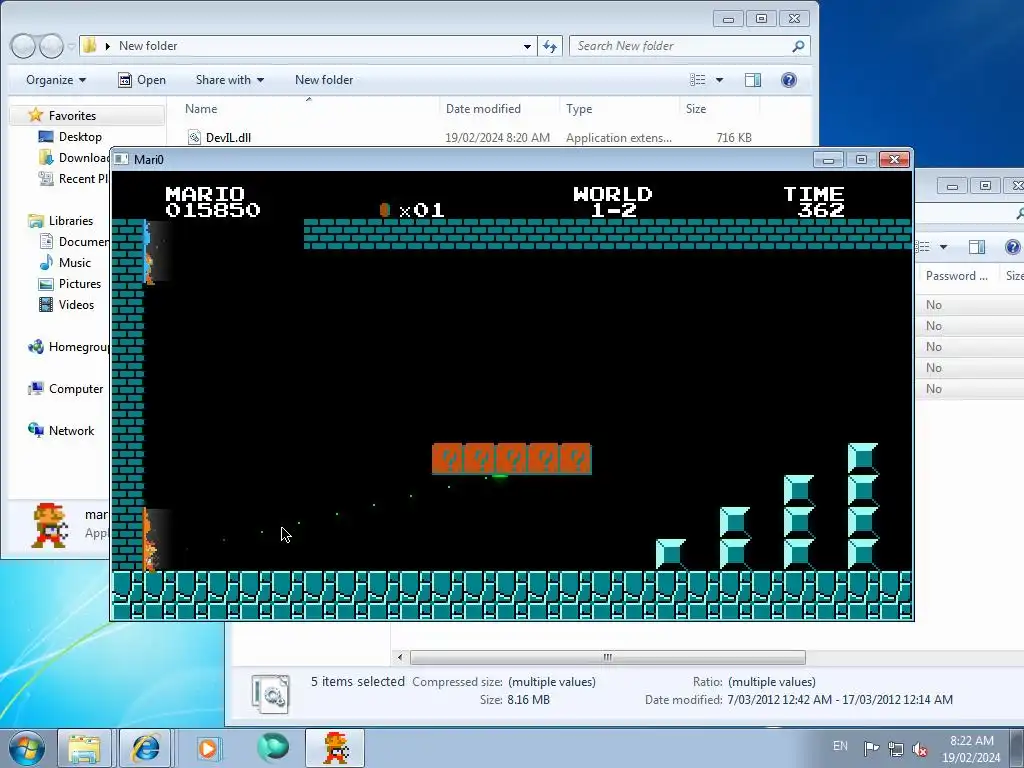Click the Organize dropdown in Explorer toolbar

pyautogui.click(x=56, y=80)
